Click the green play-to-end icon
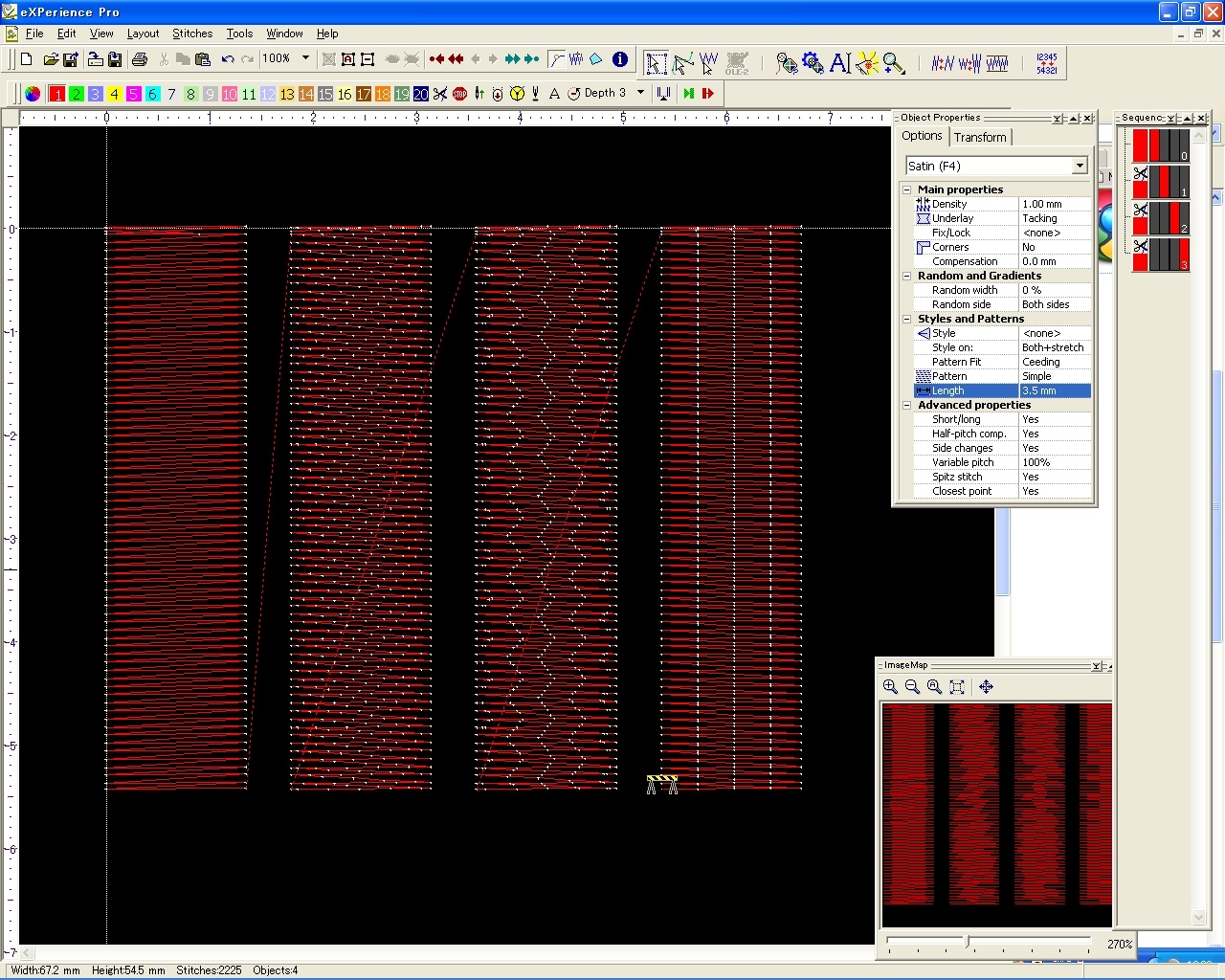1225x980 pixels. [688, 94]
